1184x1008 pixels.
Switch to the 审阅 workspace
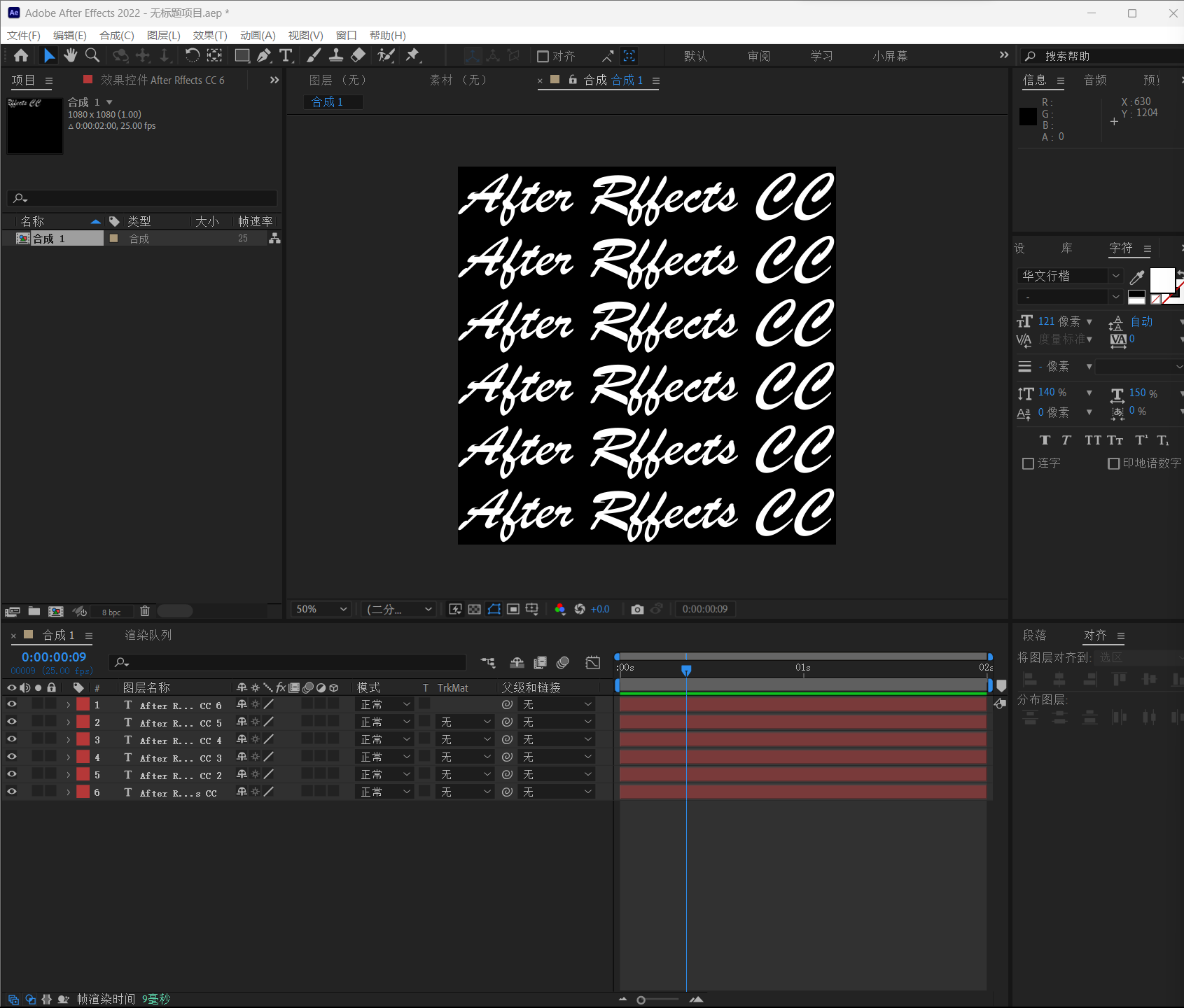pos(759,56)
